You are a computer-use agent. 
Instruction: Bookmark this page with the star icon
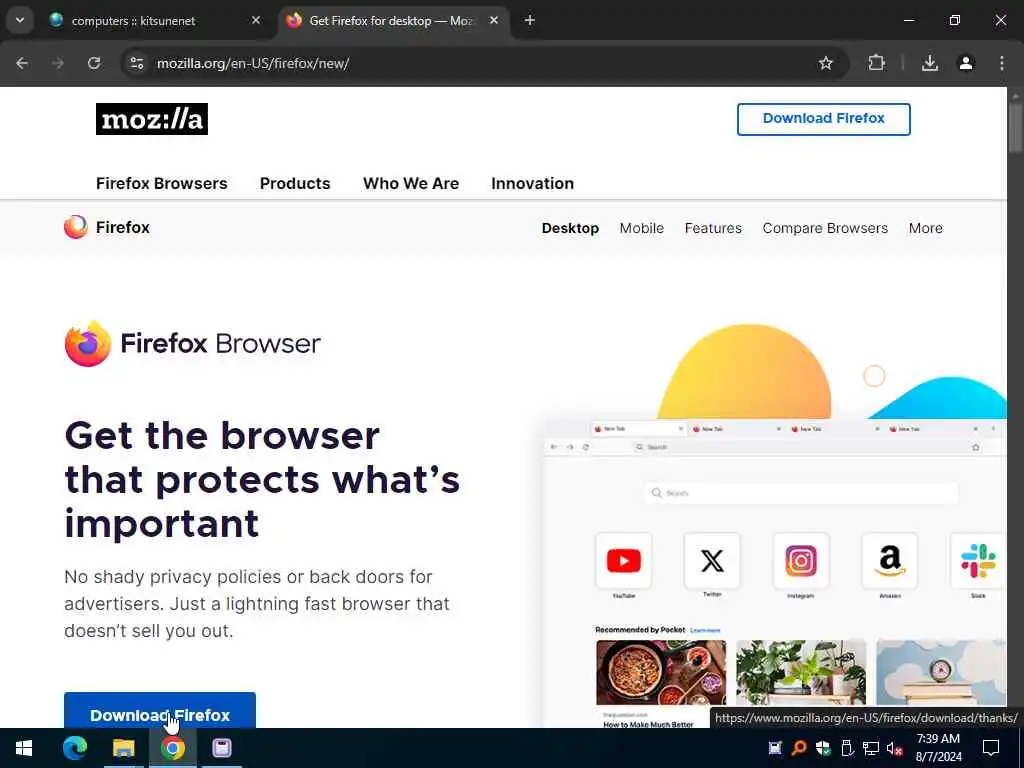(x=825, y=63)
